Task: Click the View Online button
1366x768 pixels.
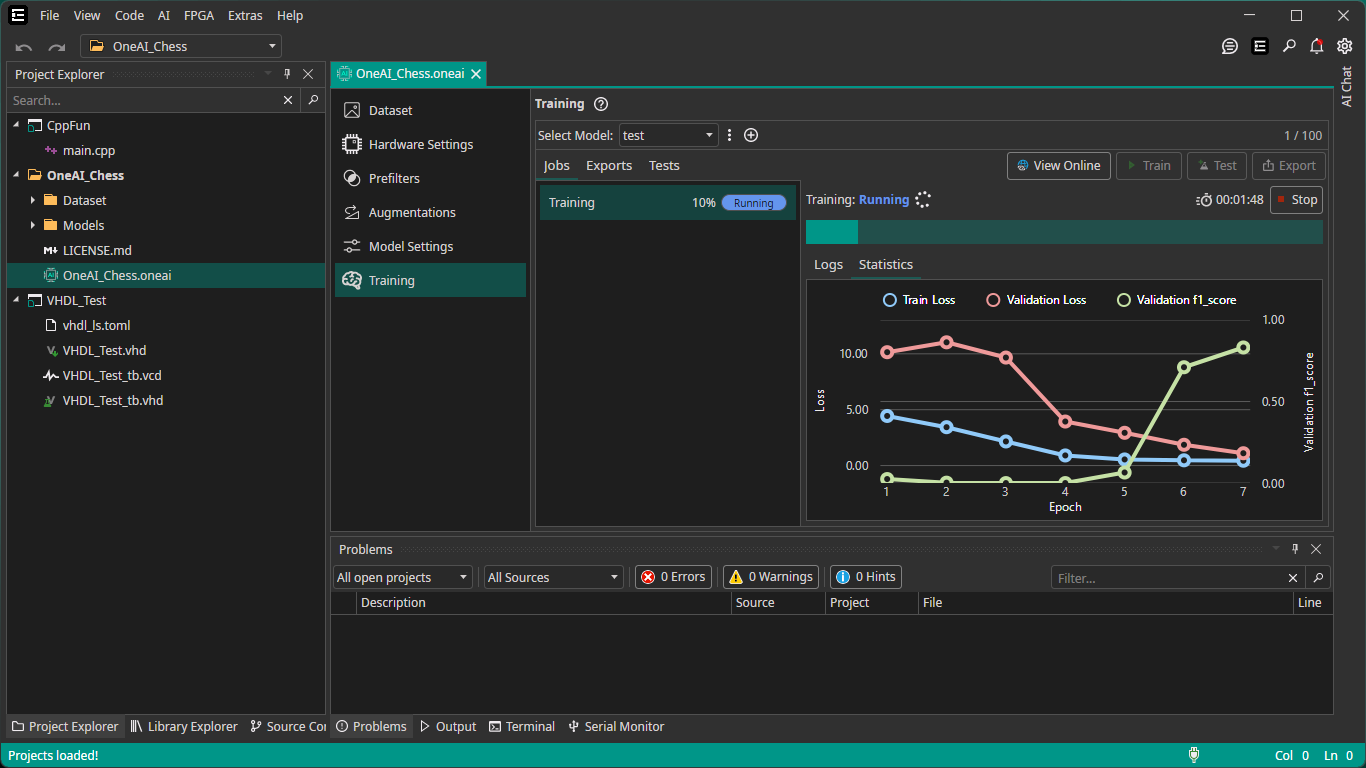Action: [1058, 166]
